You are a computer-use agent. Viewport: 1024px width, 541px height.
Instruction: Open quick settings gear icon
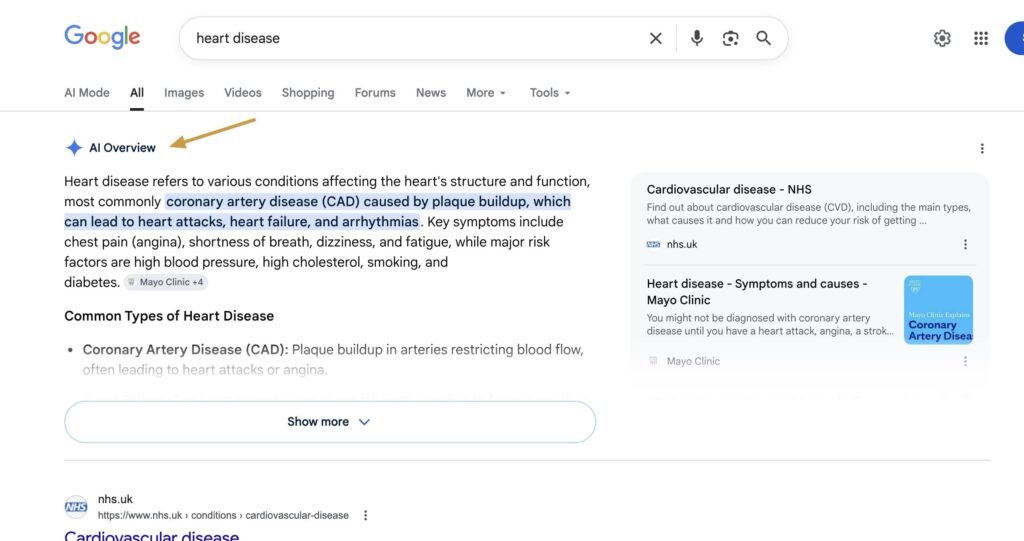942,39
